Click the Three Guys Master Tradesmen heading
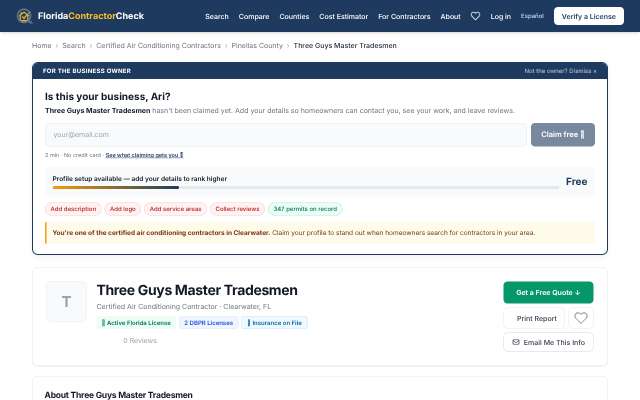Image resolution: width=640 pixels, height=400 pixels. pyautogui.click(x=197, y=290)
